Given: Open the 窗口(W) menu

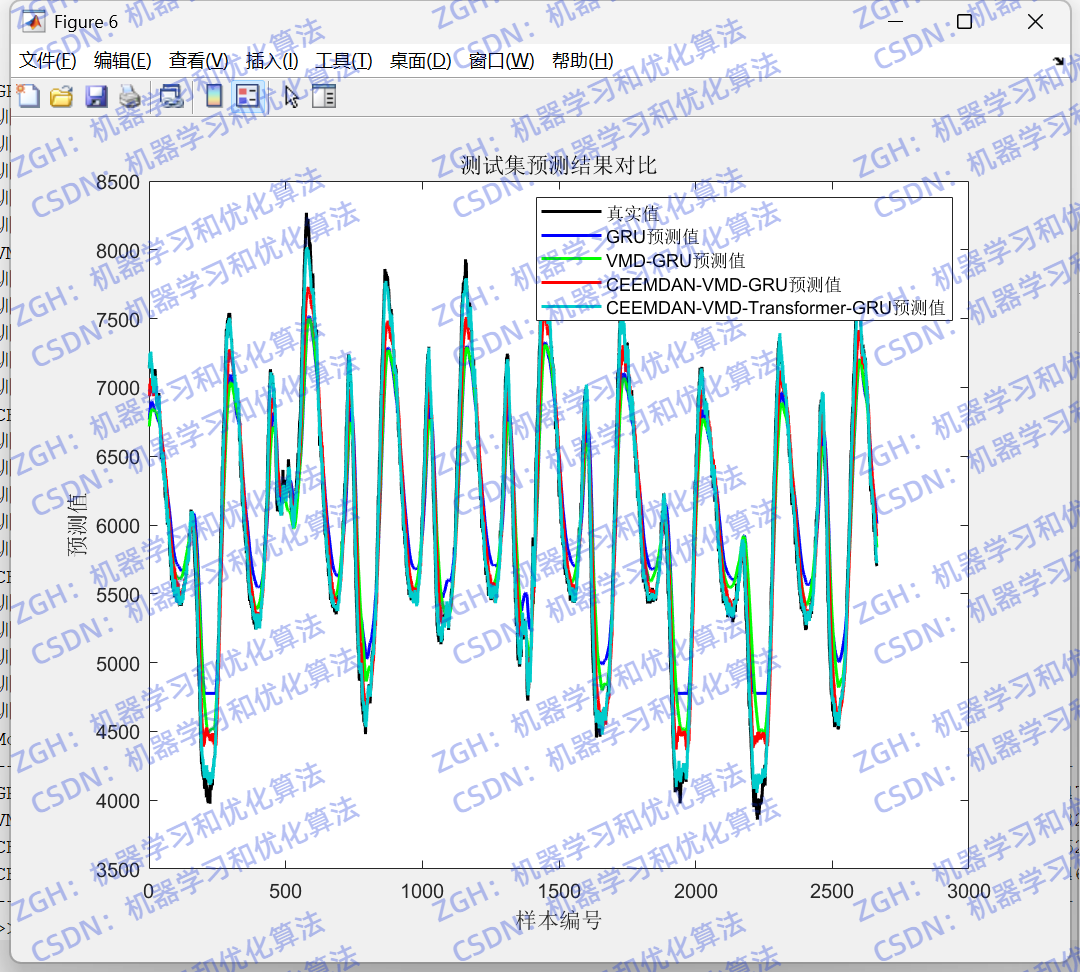Looking at the screenshot, I should [x=501, y=61].
